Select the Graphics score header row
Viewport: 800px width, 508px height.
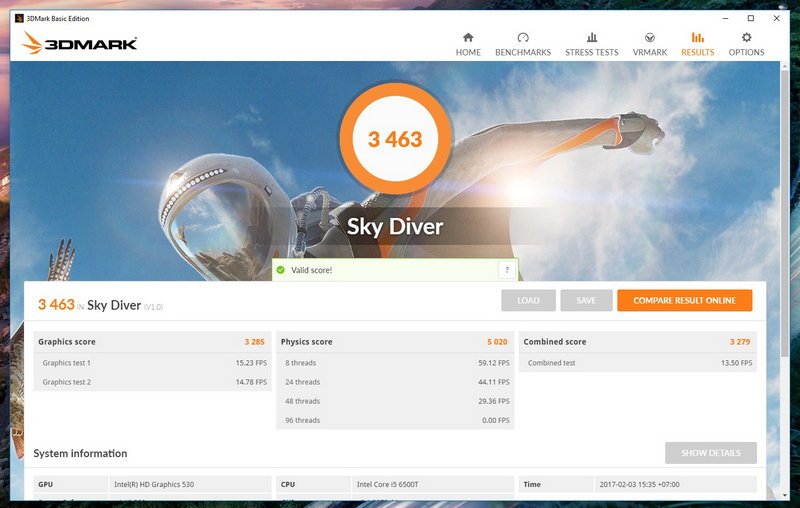click(152, 342)
